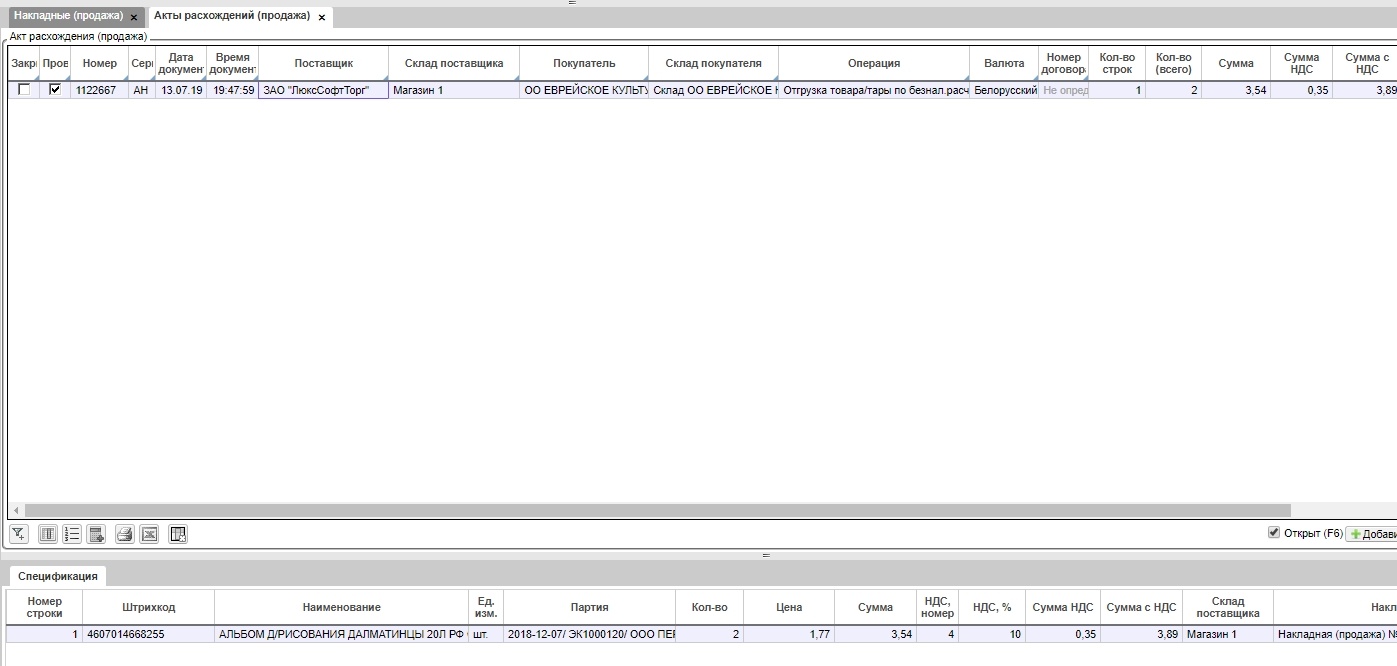Close the Акты расхождений (продажа) tab
The height and width of the screenshot is (666, 1397).
click(322, 17)
